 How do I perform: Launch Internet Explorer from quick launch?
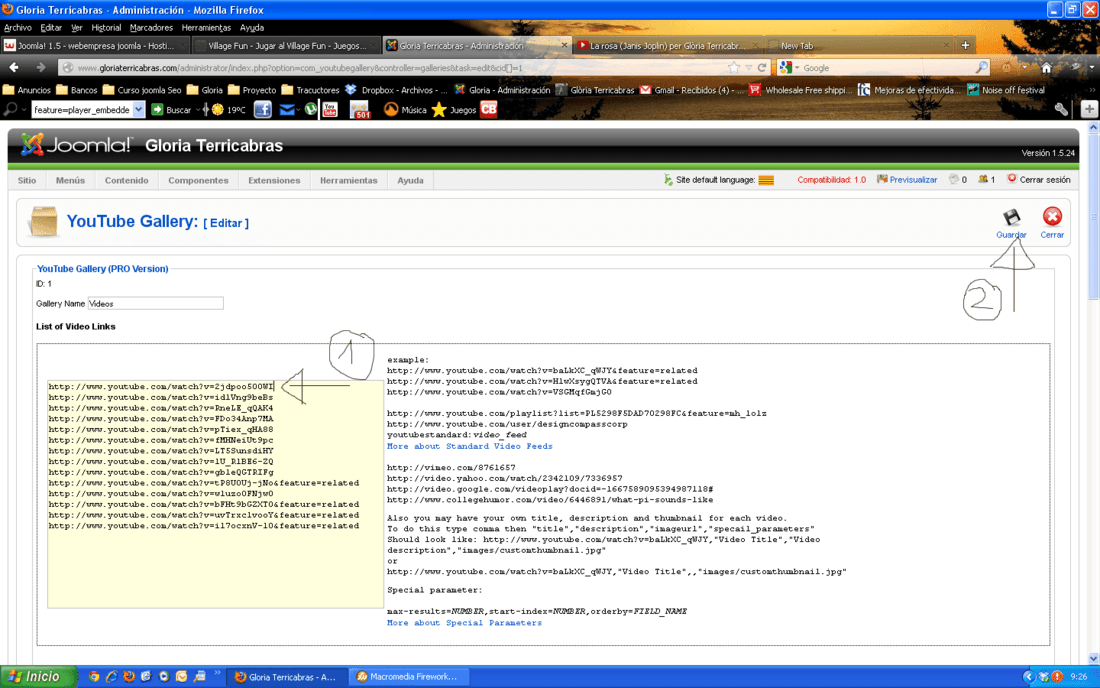112,677
